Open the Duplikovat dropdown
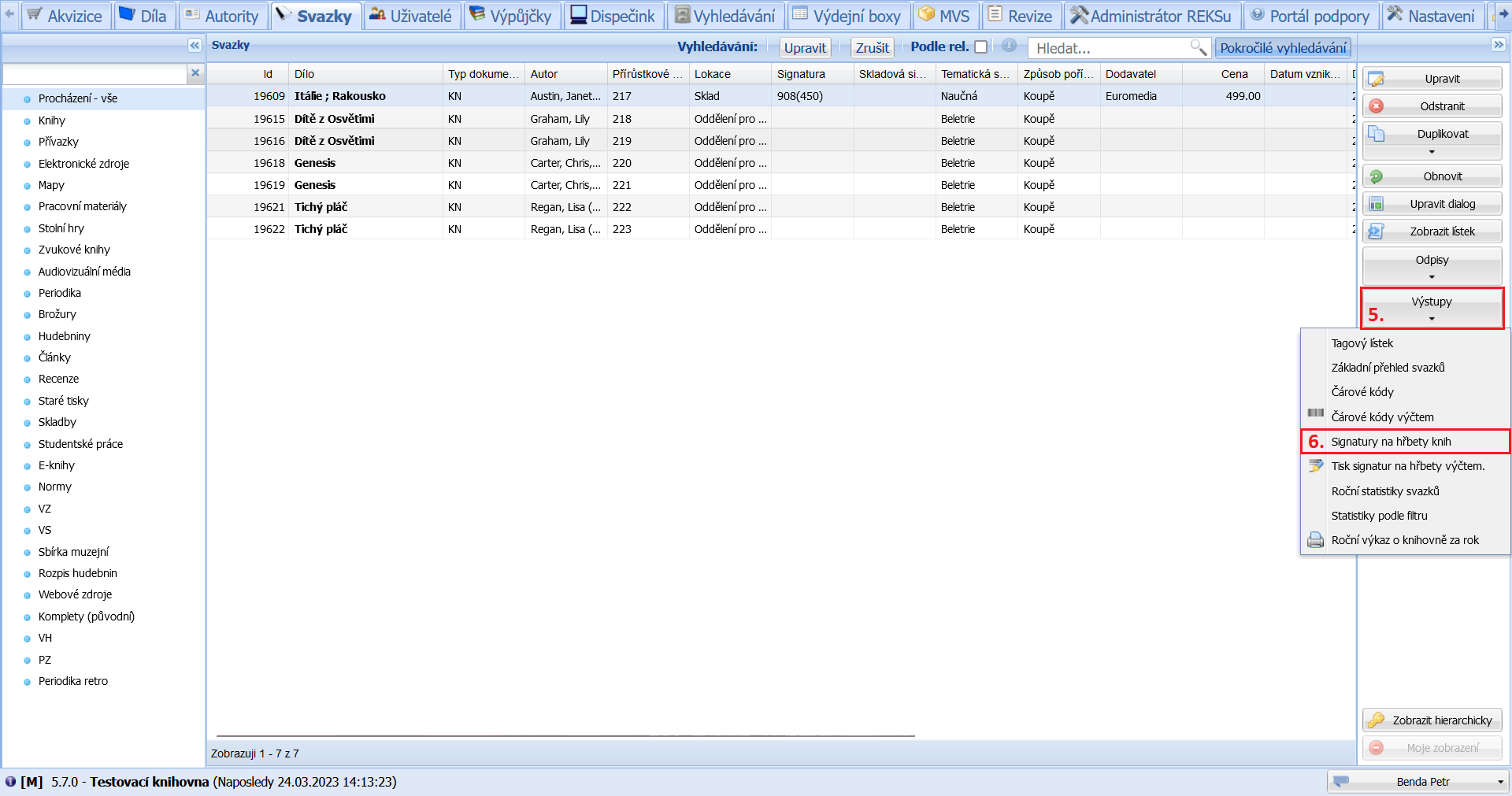The image size is (1512, 796). pos(1432,141)
